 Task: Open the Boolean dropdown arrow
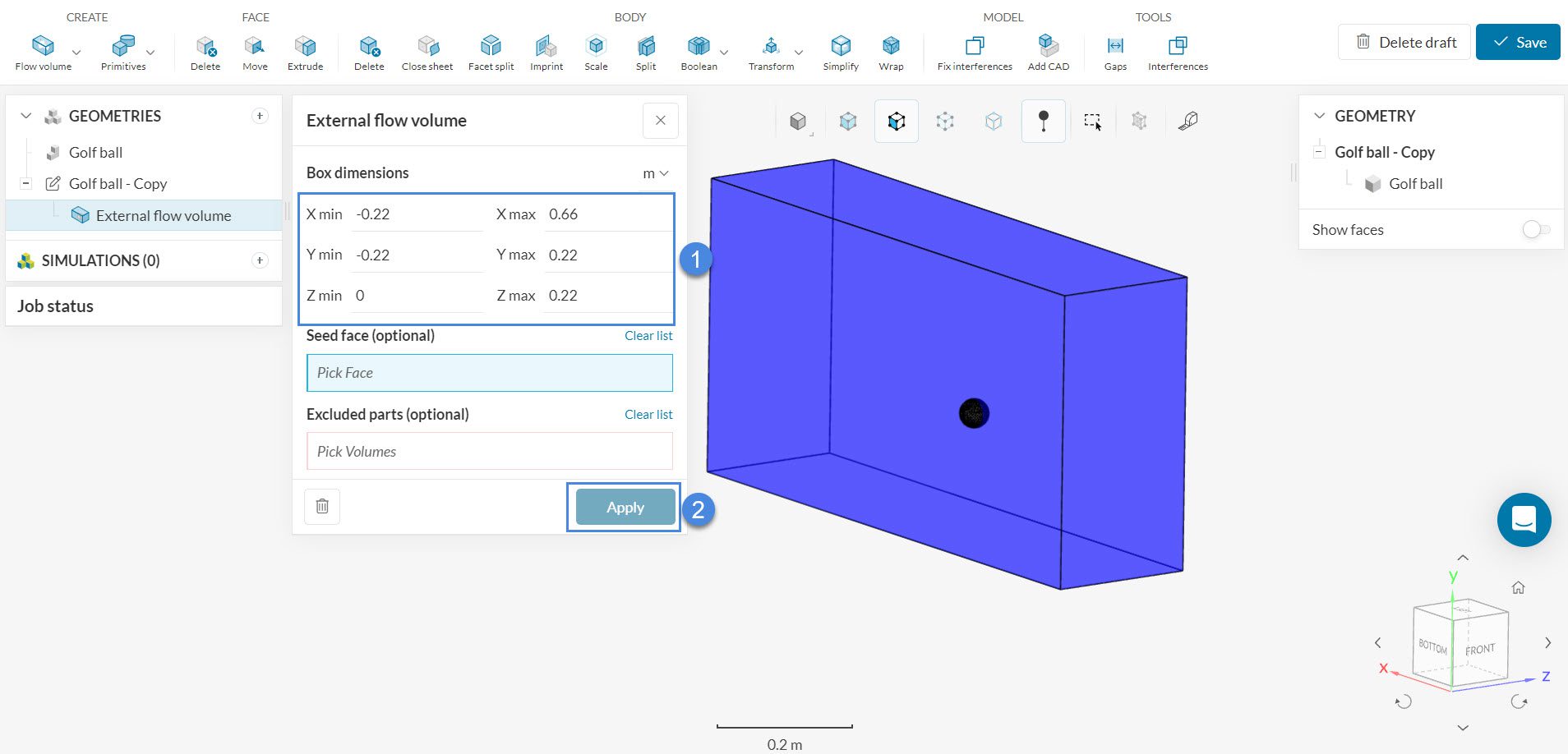tap(724, 53)
